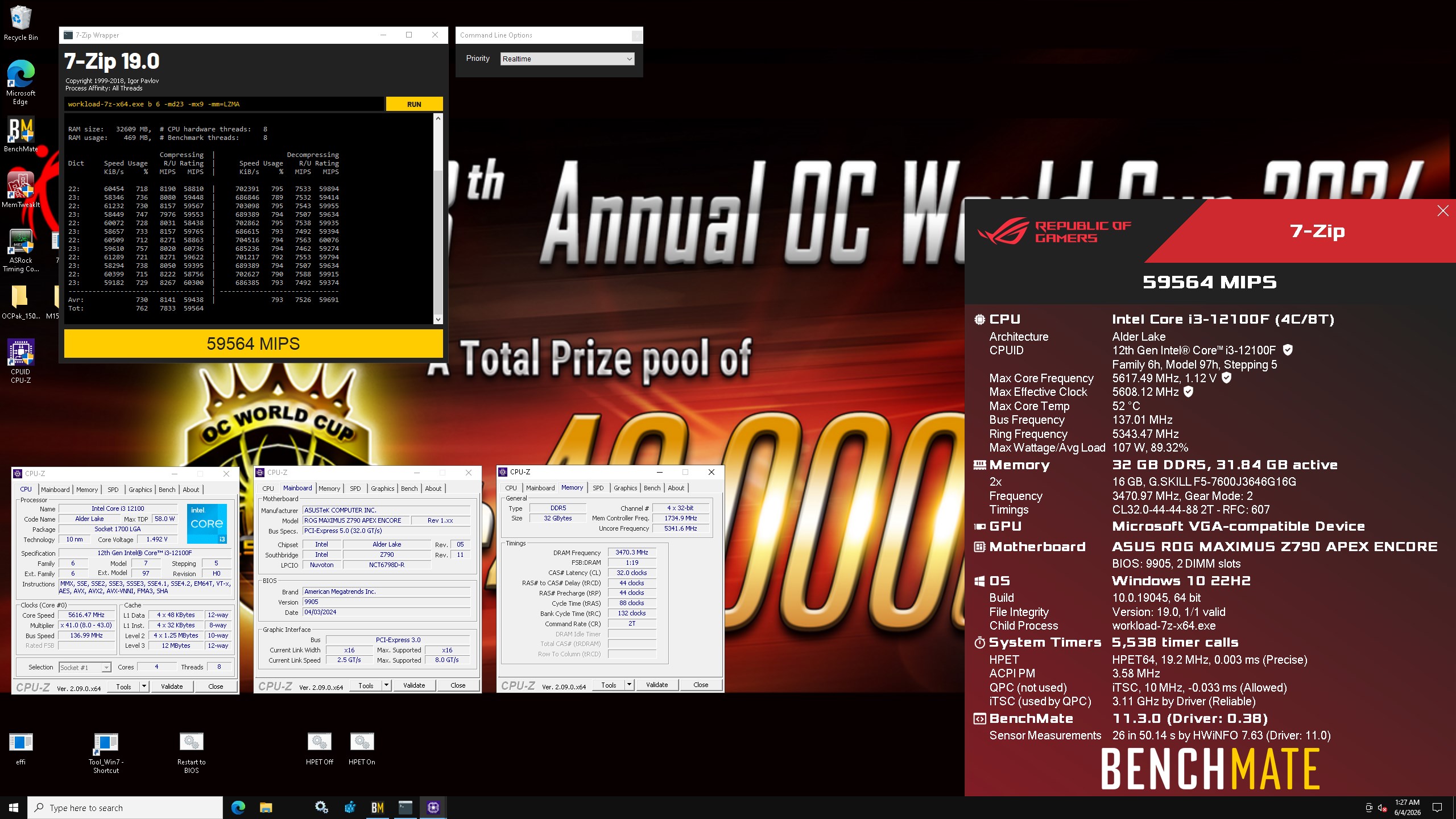This screenshot has height=819, width=1456.
Task: Open the Priority Realtime dropdown
Action: click(567, 59)
